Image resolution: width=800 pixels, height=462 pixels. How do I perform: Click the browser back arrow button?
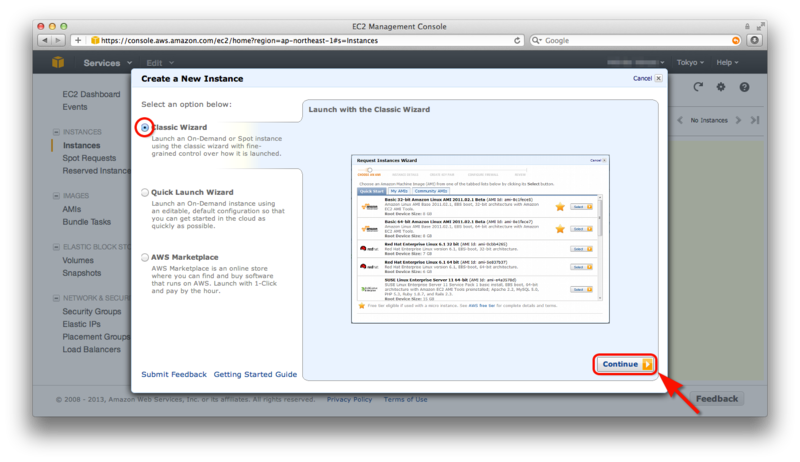pos(45,40)
